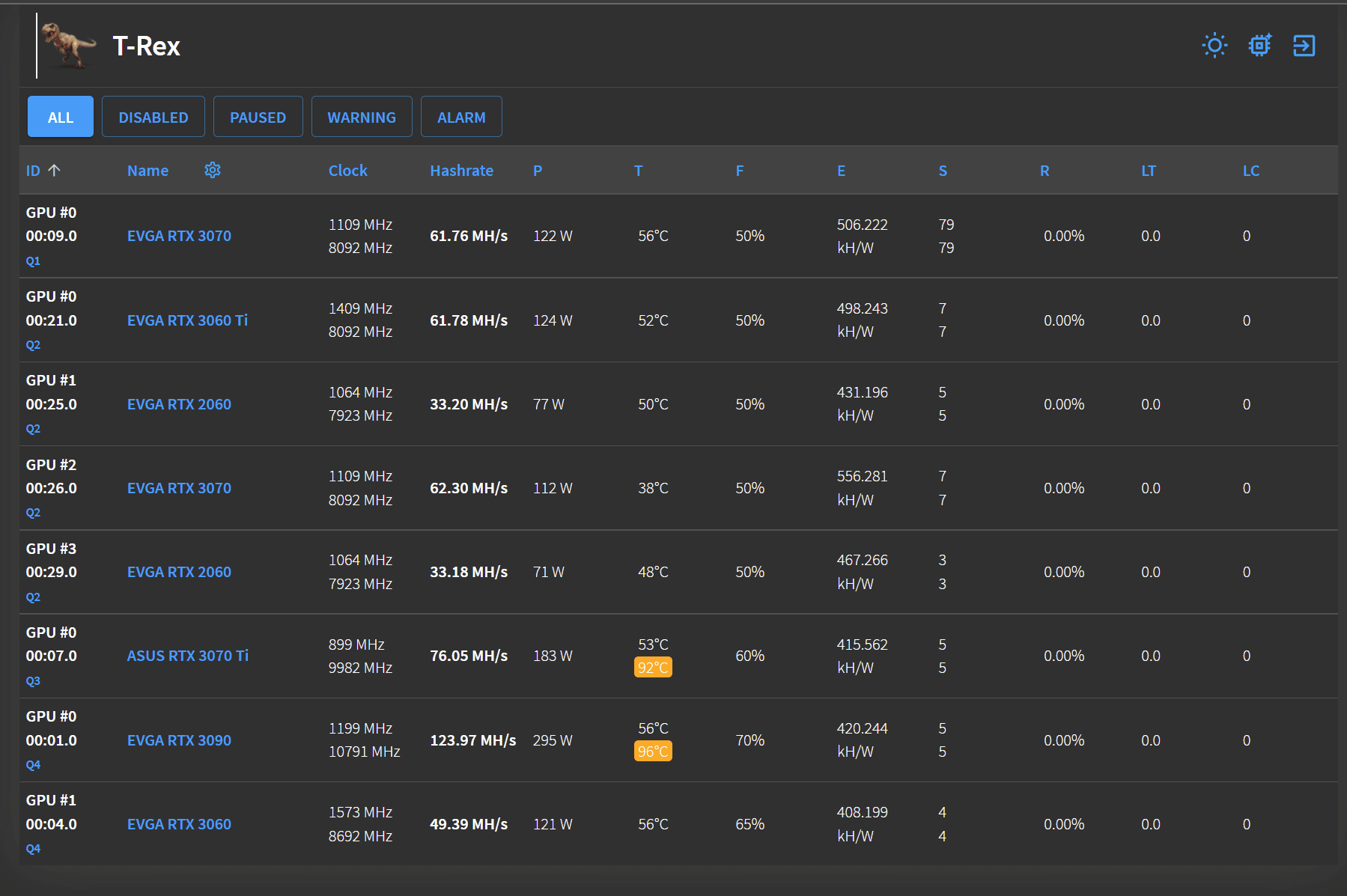Select the 61.76 MH/s hashrate value
Image resolution: width=1347 pixels, height=896 pixels.
[469, 236]
